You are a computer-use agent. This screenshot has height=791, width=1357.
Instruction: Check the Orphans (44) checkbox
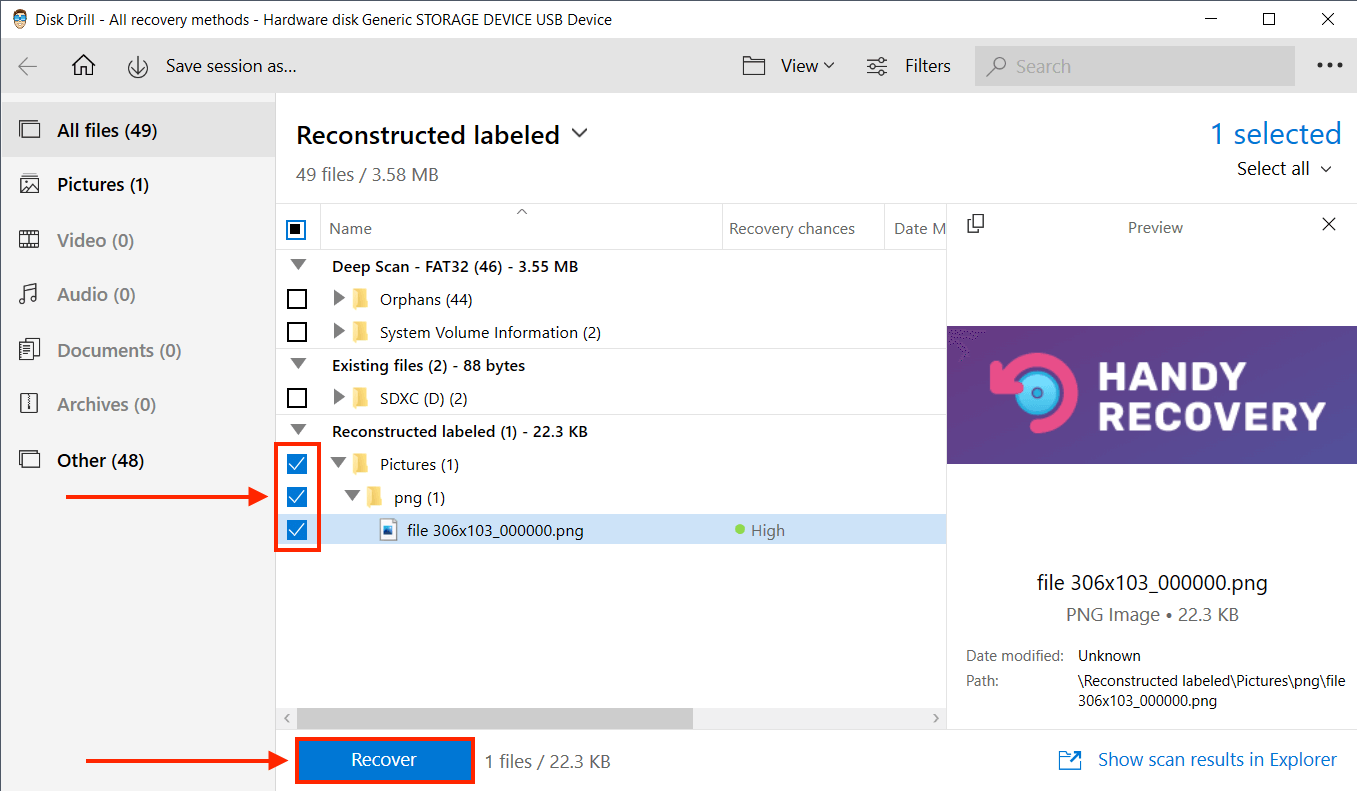297,299
